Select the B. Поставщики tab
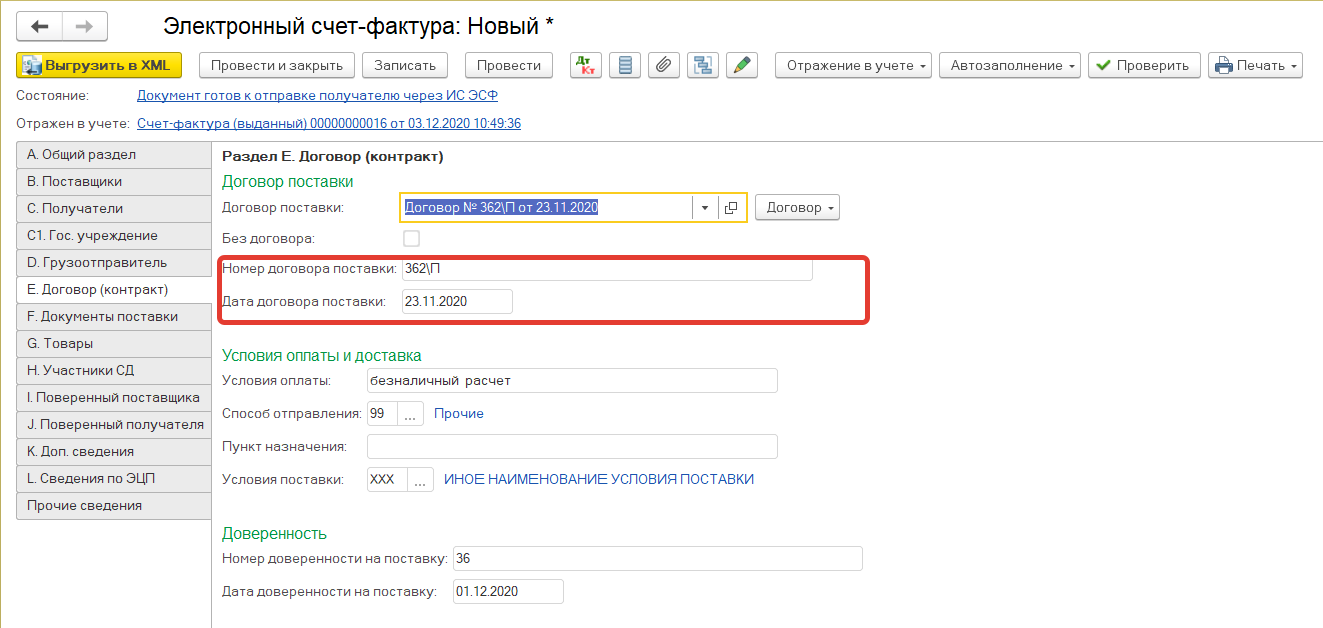The image size is (1323, 628). pos(113,181)
